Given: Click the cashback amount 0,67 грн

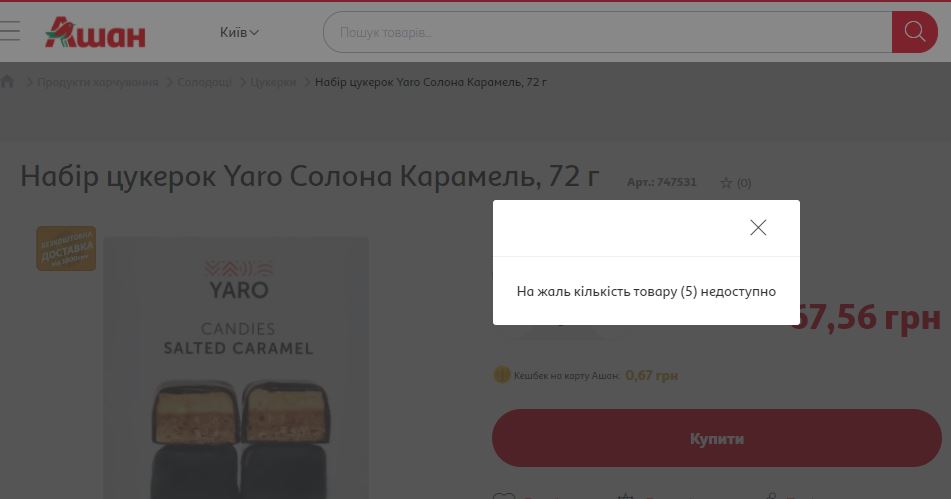Looking at the screenshot, I should tap(651, 375).
